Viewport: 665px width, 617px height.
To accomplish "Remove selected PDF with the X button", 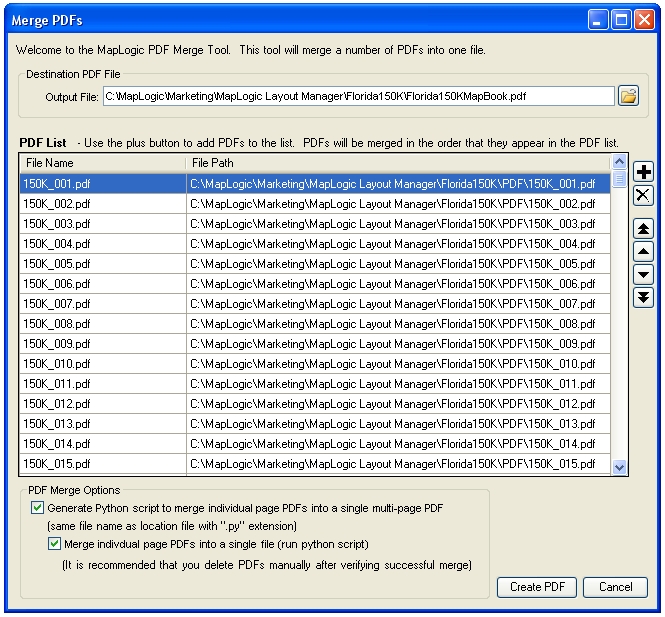I will tap(643, 195).
